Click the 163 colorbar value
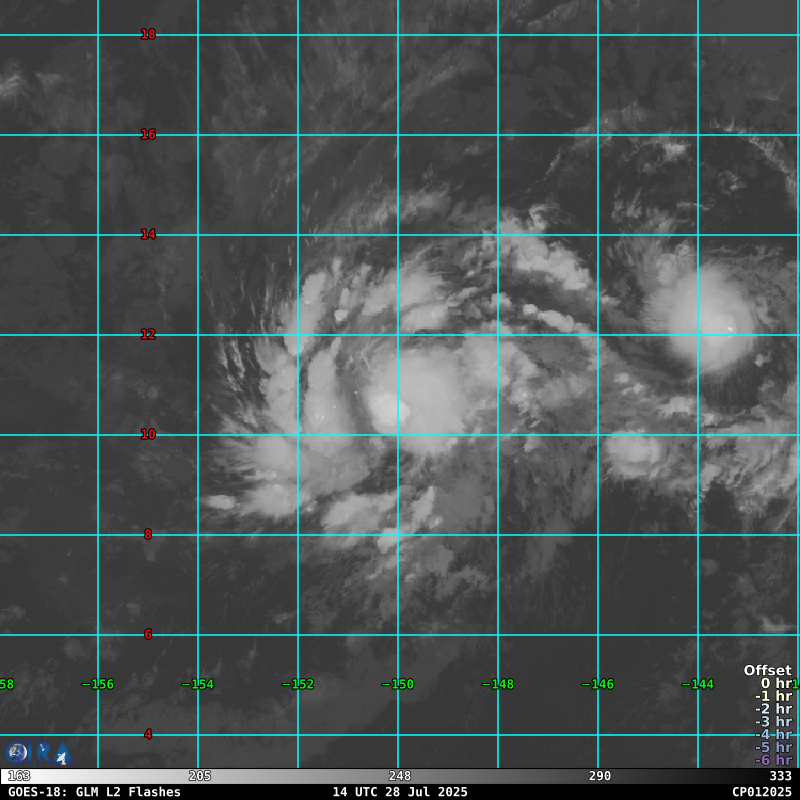 [x=19, y=777]
